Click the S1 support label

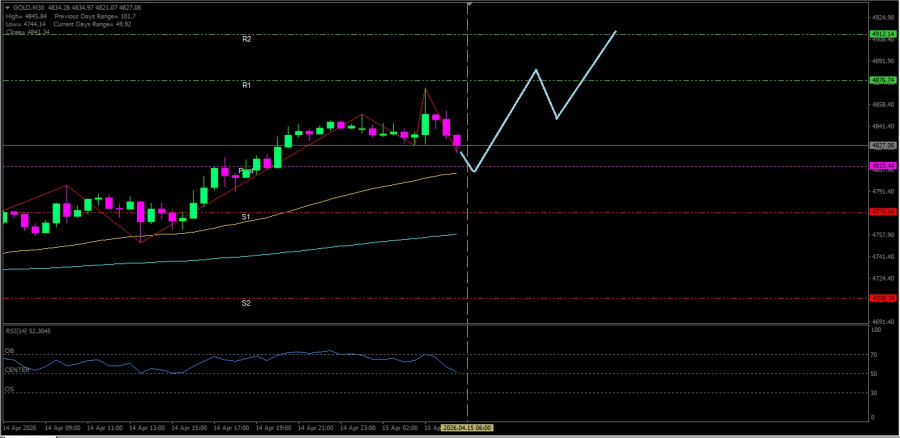coord(246,217)
